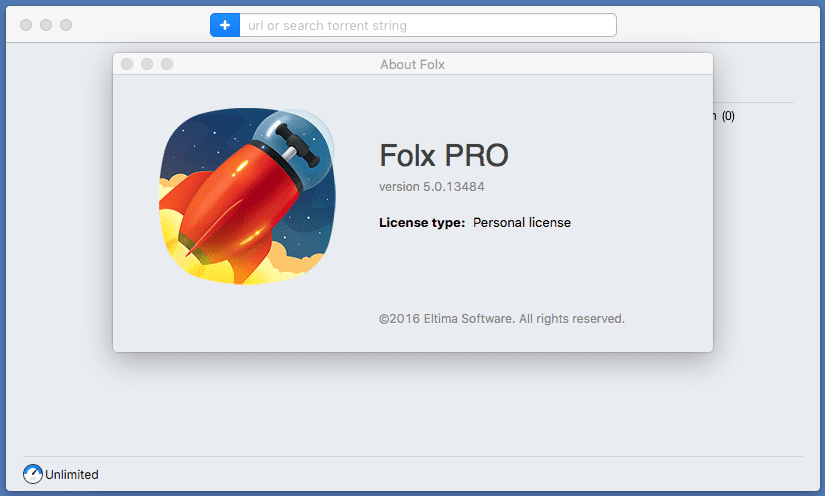Click the blue plus add-download button
The height and width of the screenshot is (496, 825).
[x=225, y=25]
